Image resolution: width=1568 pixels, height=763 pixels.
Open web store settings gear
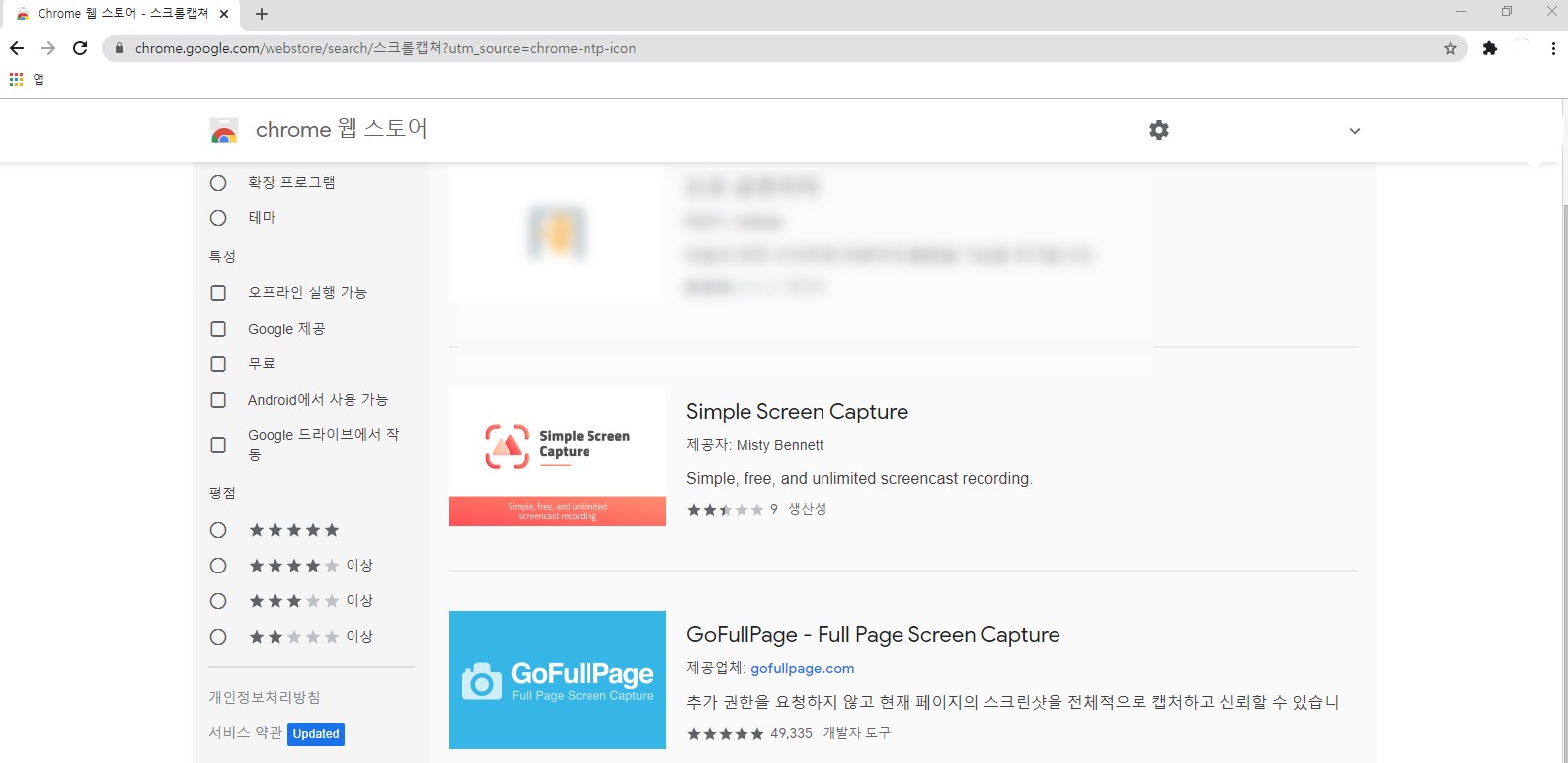(x=1159, y=130)
